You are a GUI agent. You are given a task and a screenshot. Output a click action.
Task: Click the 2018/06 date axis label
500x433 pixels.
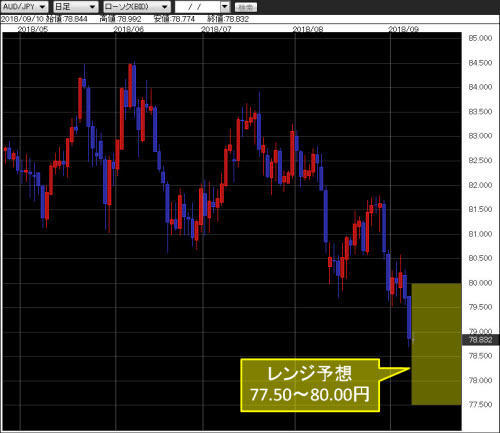tap(129, 29)
